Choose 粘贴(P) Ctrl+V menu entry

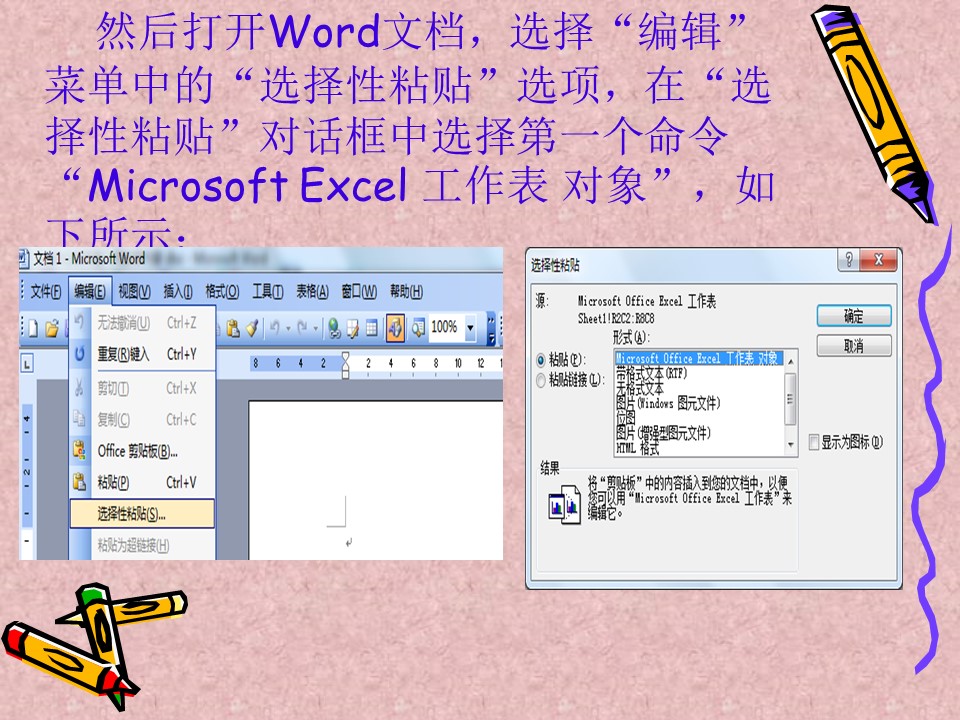[x=143, y=482]
